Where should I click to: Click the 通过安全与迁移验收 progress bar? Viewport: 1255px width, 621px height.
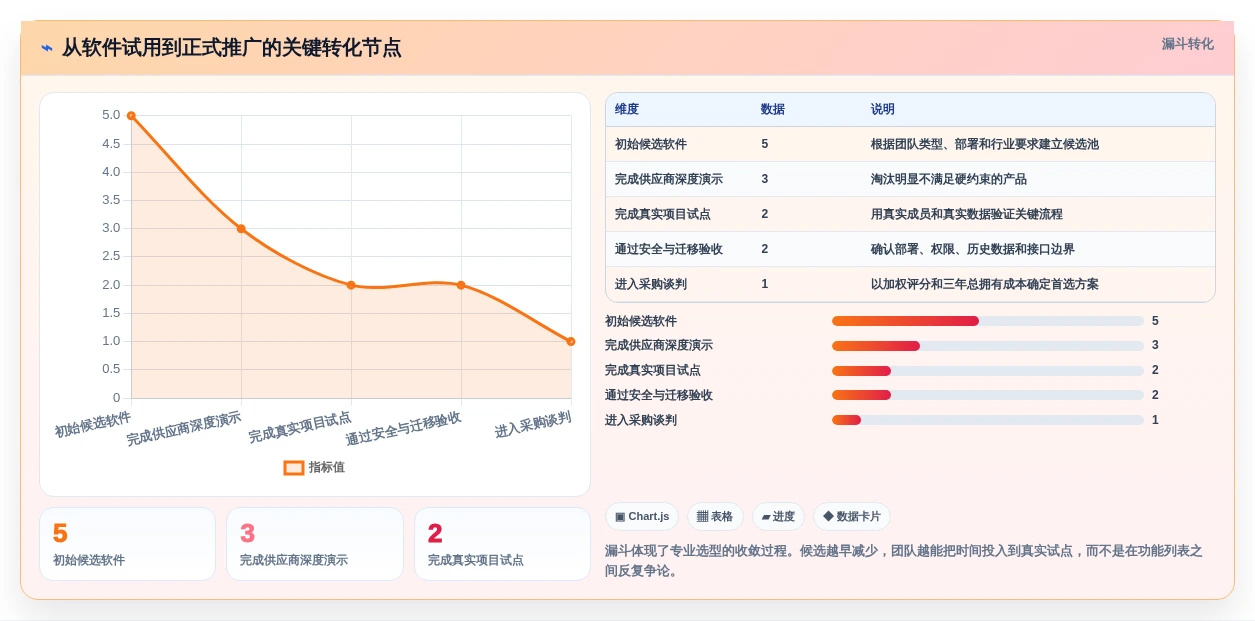[988, 395]
